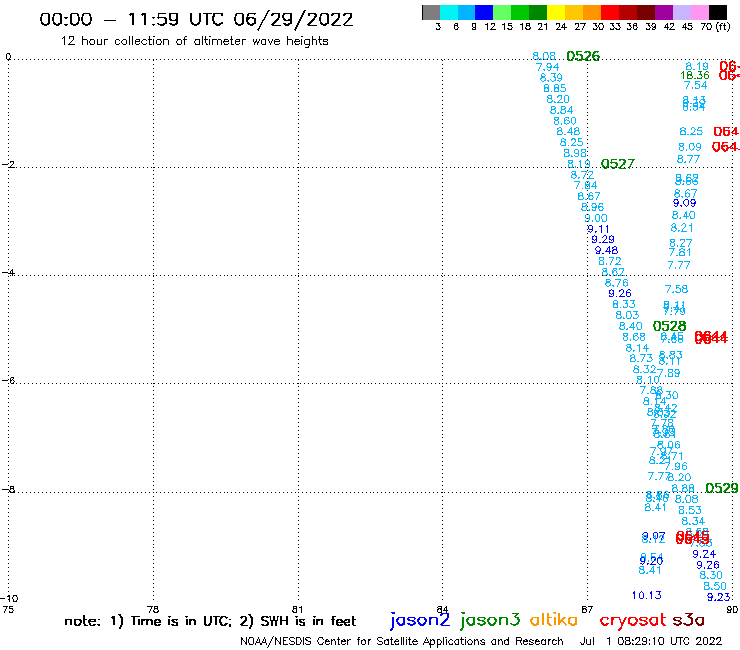Image resolution: width=740 pixels, height=650 pixels.
Task: Click the 7.58 wave height reading
Action: point(676,289)
